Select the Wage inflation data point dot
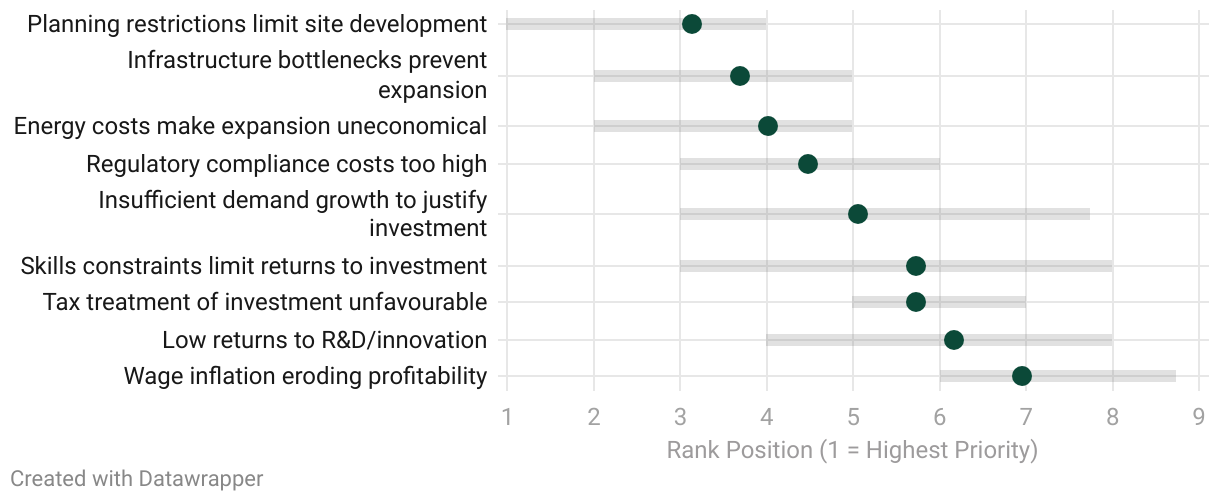Viewport: 1220px width, 504px height. 1022,376
